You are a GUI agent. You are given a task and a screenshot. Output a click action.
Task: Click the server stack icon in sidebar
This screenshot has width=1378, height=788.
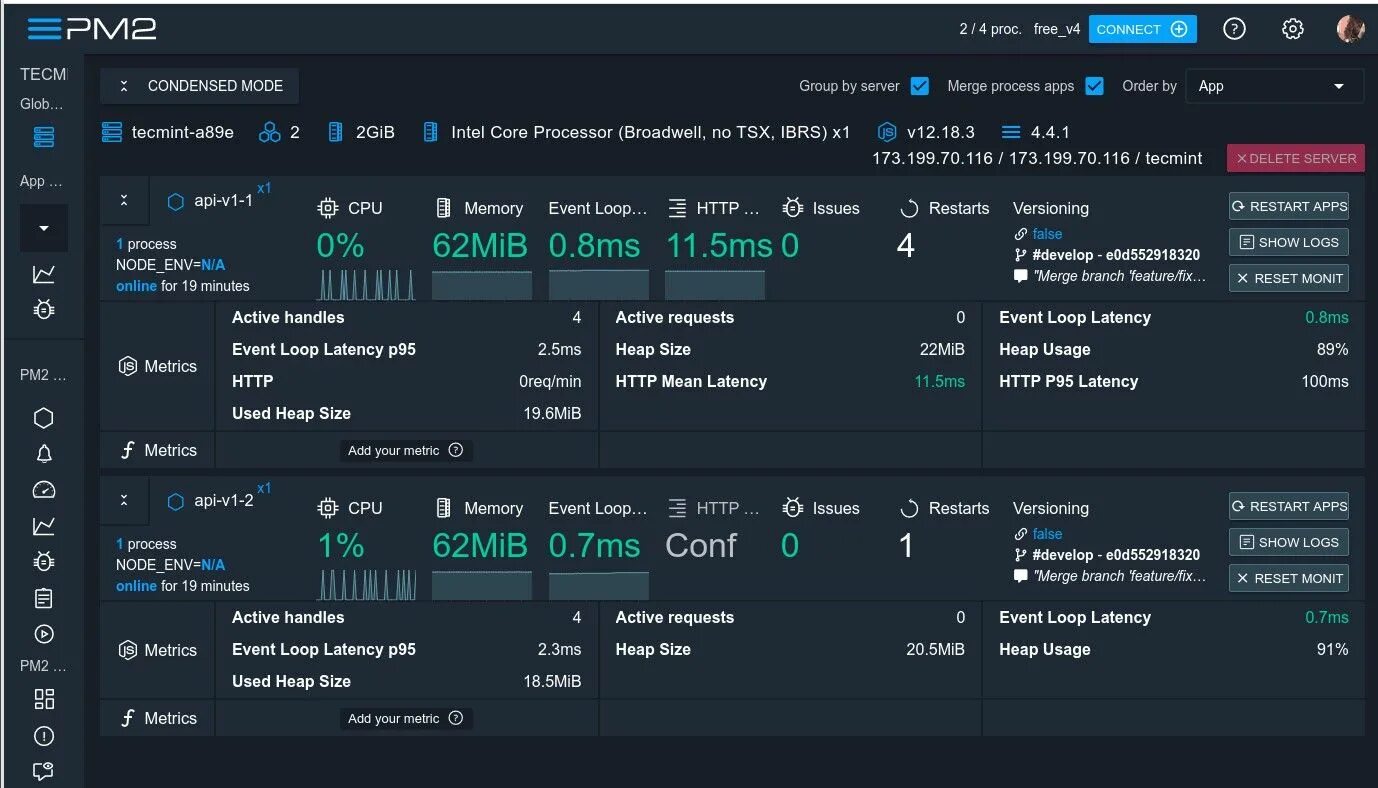(x=44, y=137)
